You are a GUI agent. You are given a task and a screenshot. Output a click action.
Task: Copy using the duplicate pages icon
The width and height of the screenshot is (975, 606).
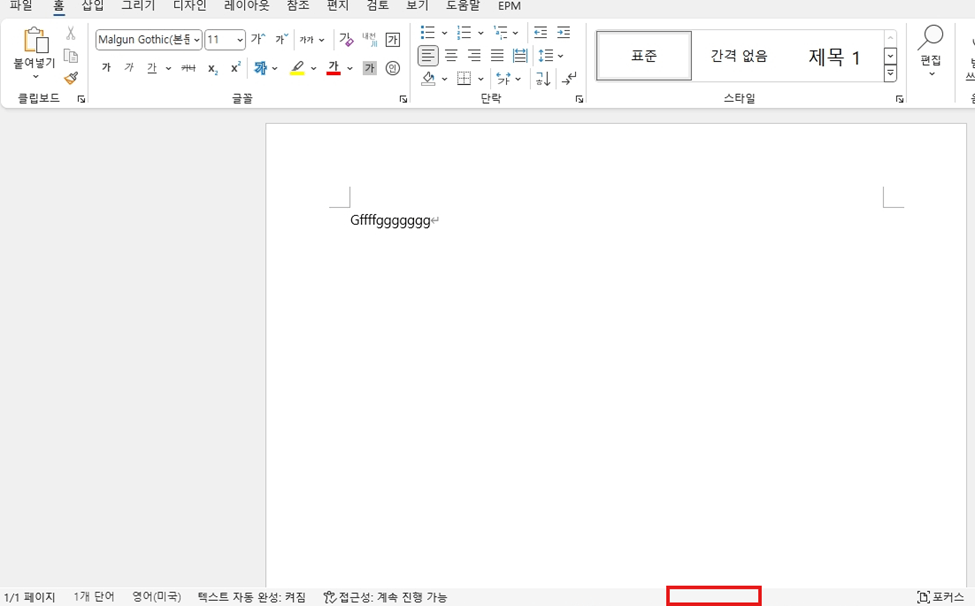71,56
